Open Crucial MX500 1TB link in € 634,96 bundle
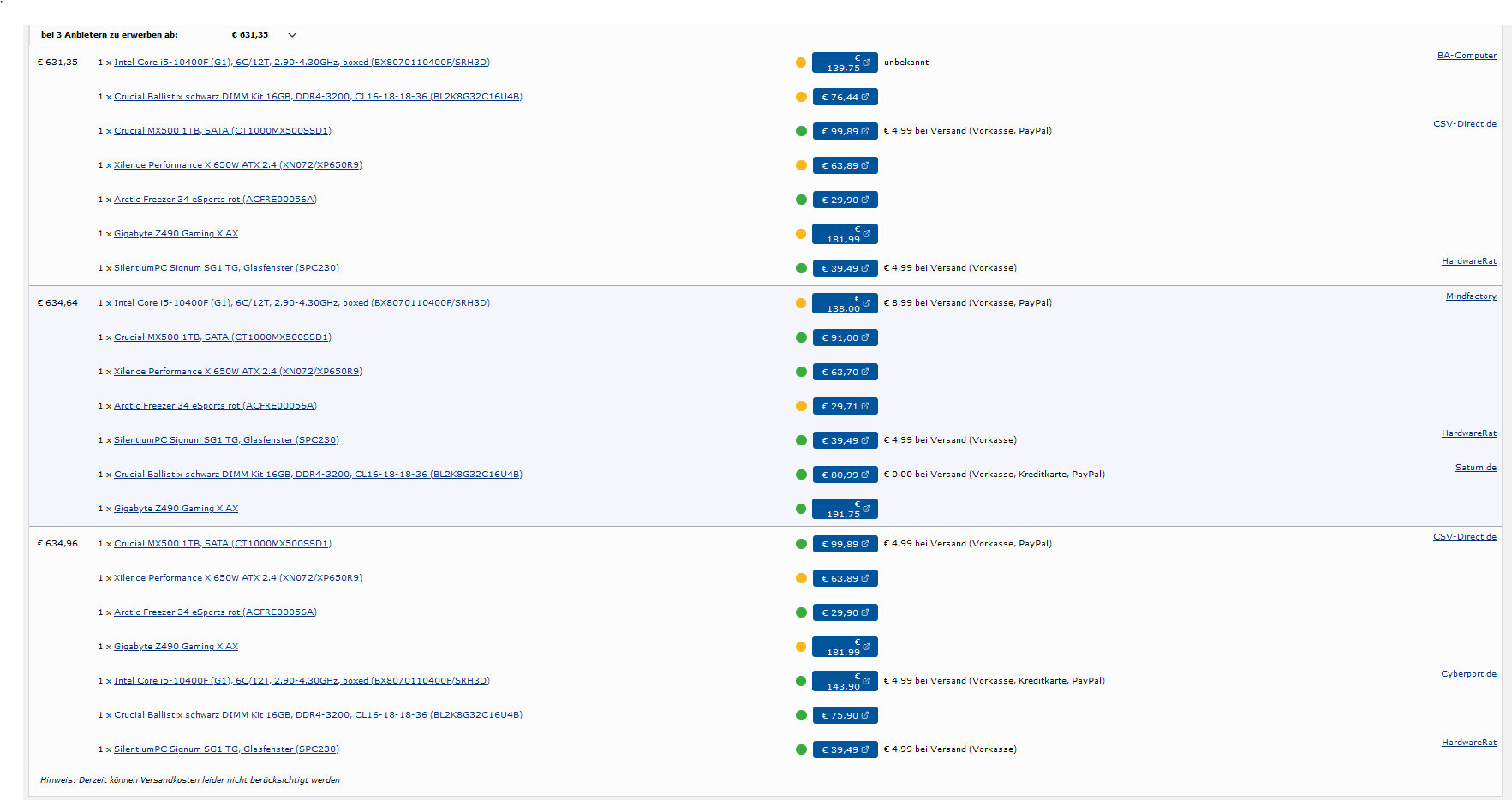The image size is (1512, 800). tap(223, 544)
